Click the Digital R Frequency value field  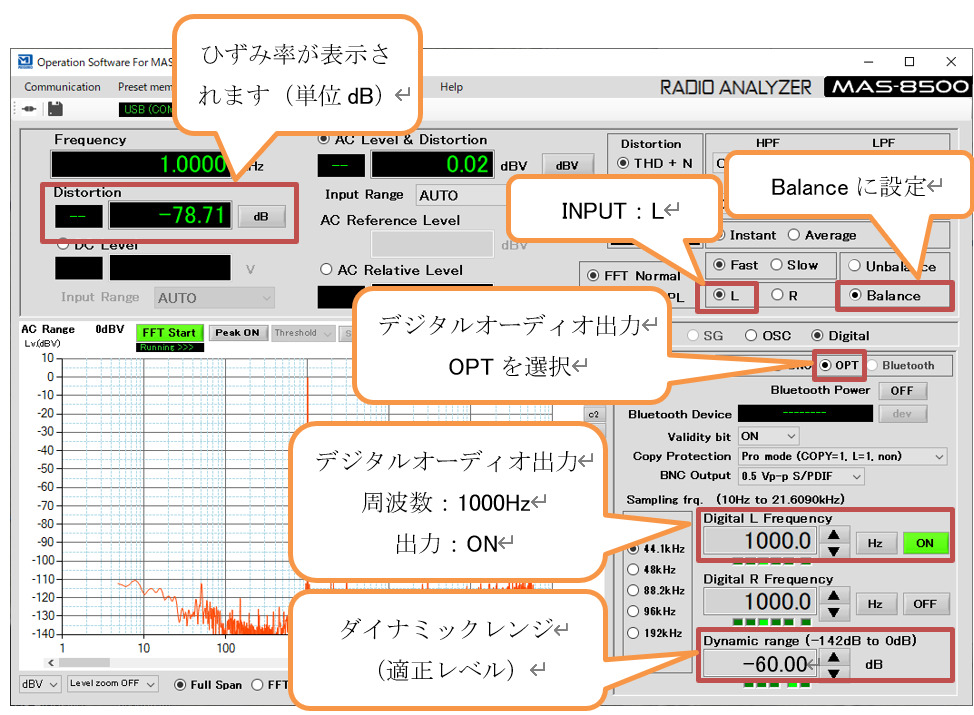tap(759, 602)
